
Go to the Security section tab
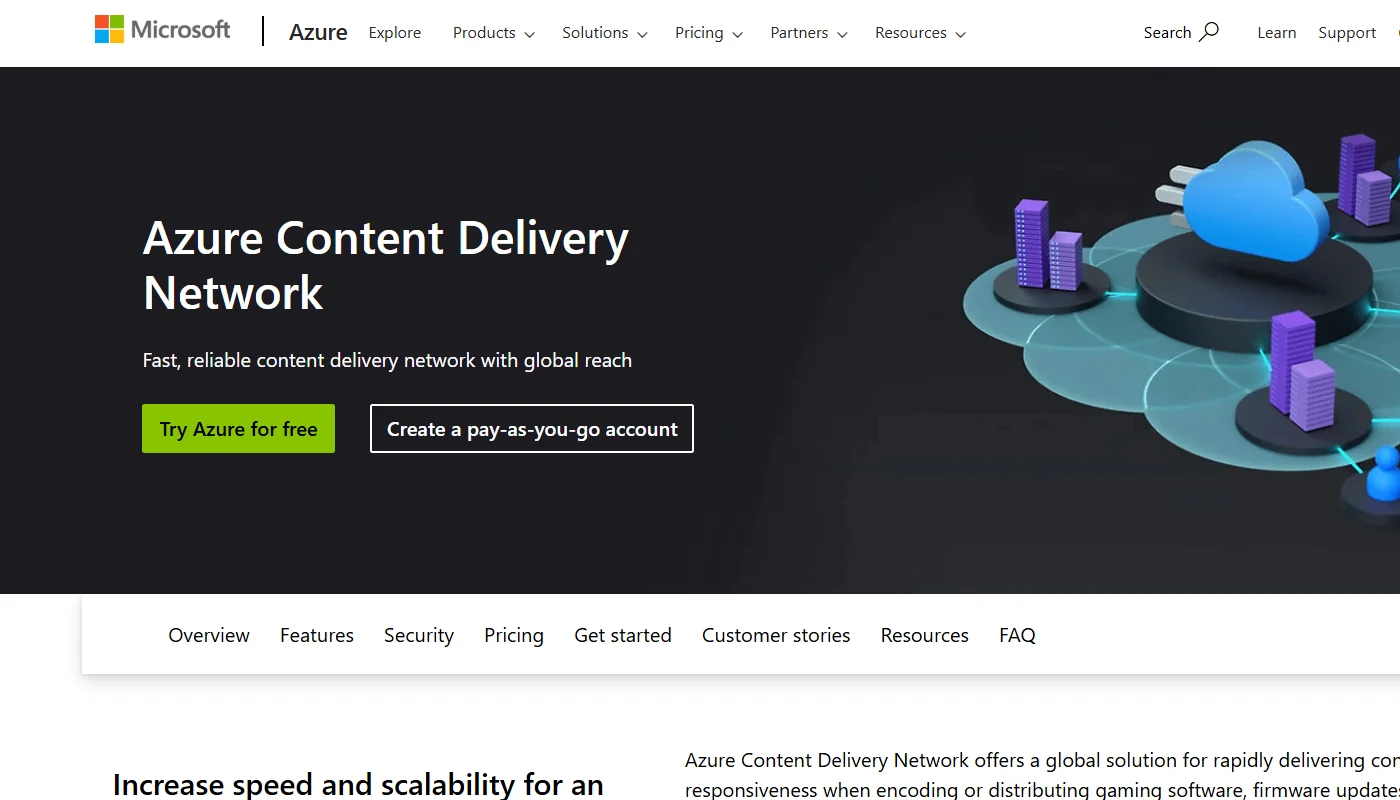pyautogui.click(x=419, y=635)
